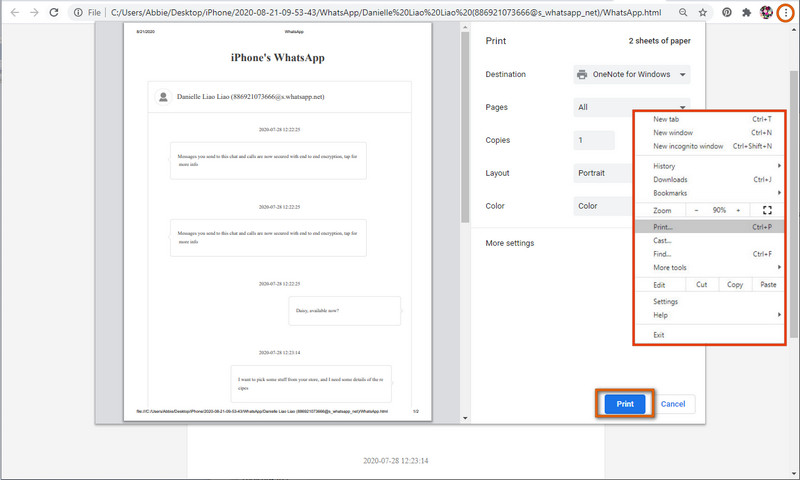The width and height of the screenshot is (800, 480).
Task: Toggle fullscreen icon in Zoom row
Action: (767, 210)
